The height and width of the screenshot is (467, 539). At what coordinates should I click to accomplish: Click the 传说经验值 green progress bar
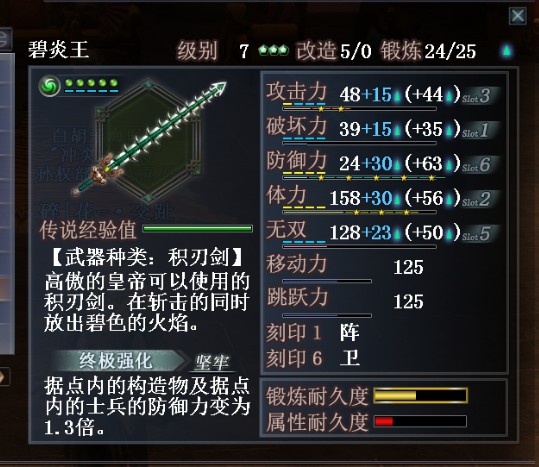click(x=198, y=229)
